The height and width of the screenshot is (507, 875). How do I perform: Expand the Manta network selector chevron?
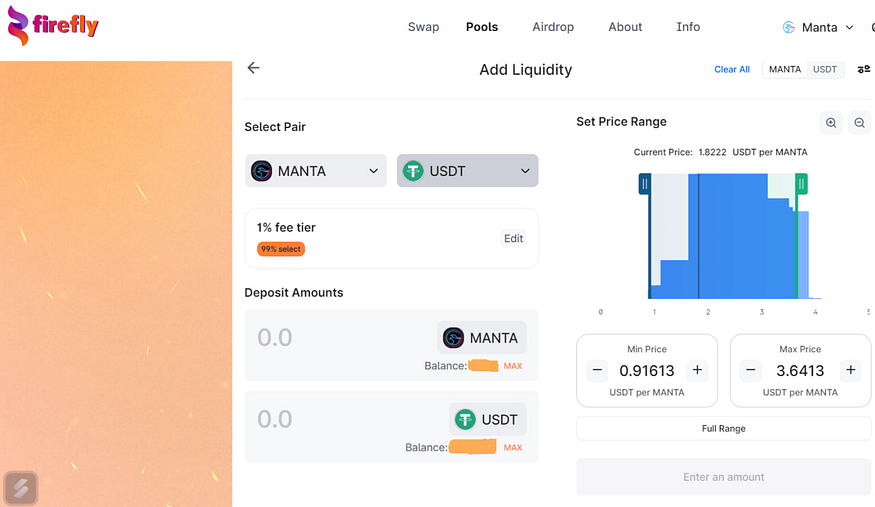coord(849,27)
